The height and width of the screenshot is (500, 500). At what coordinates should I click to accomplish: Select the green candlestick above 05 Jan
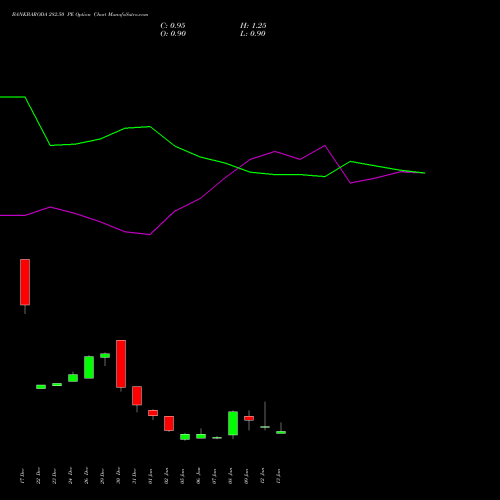click(x=185, y=437)
